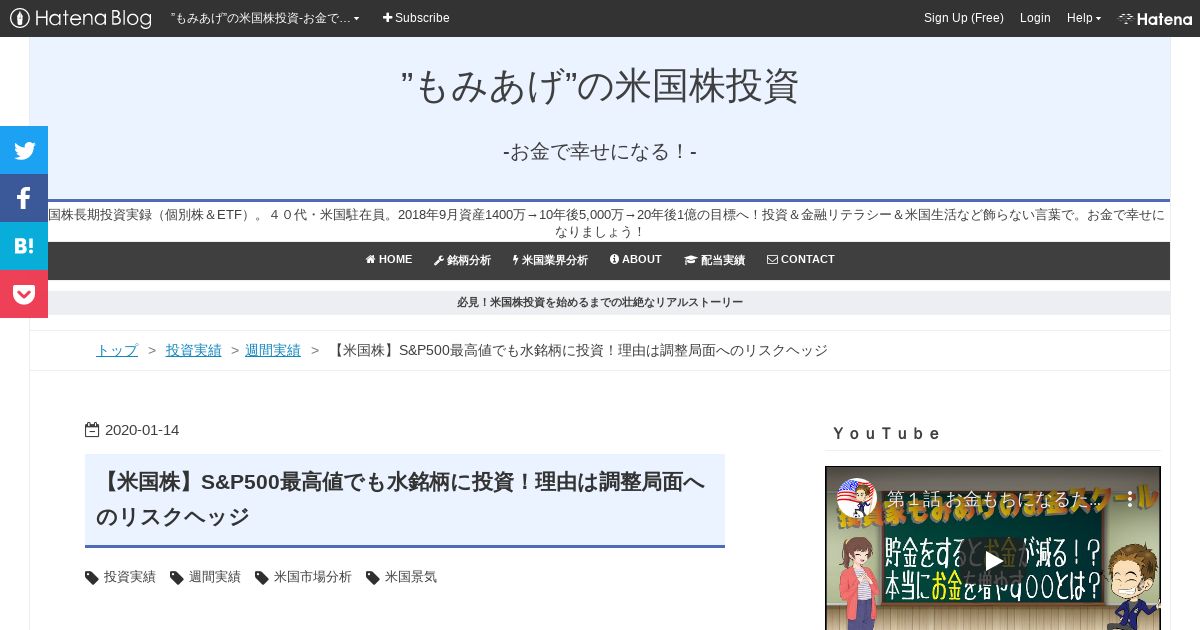The image size is (1200, 630).
Task: Open the article title link
Action: (x=402, y=499)
